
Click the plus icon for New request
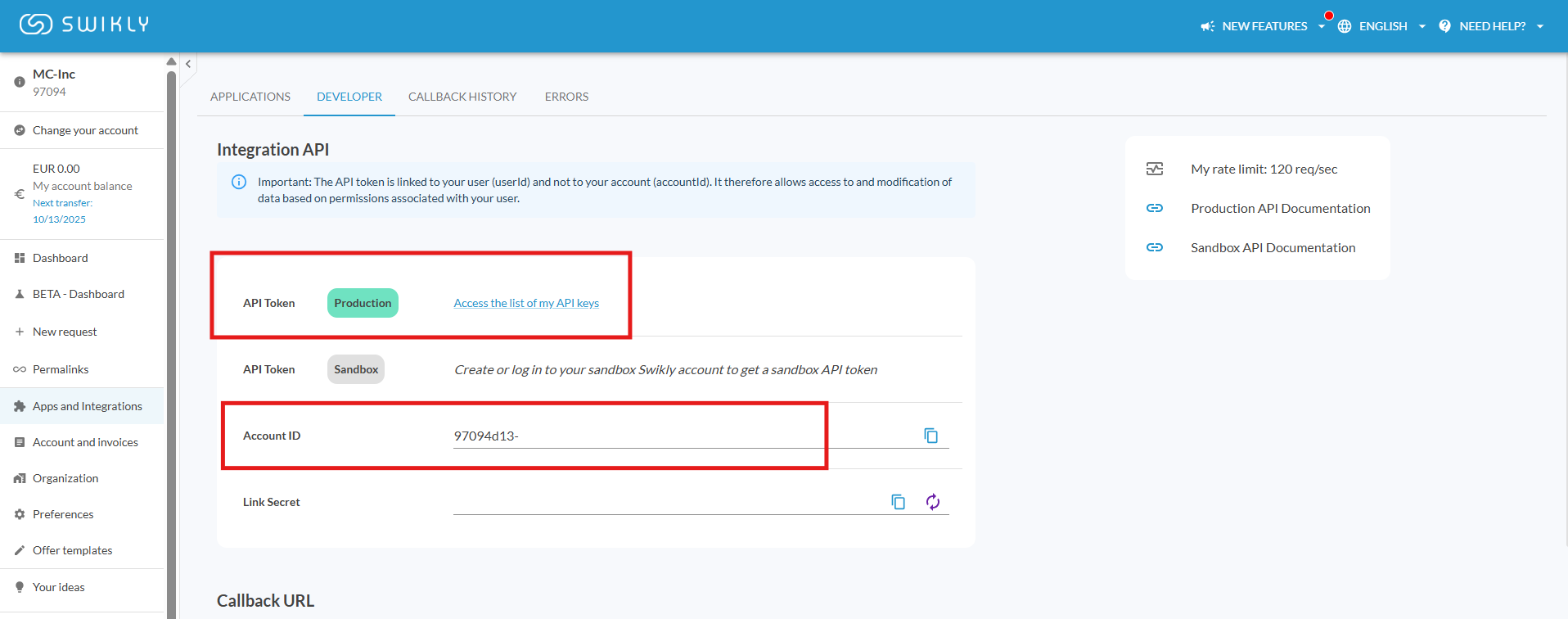coord(20,332)
